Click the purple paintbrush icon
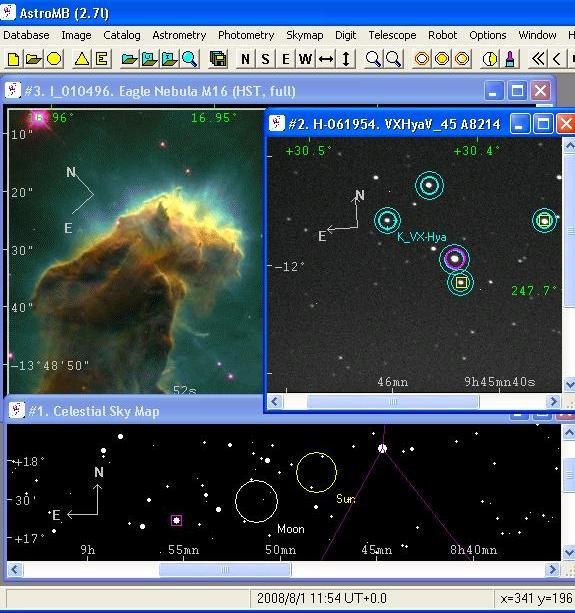This screenshot has height=613, width=575. point(510,59)
